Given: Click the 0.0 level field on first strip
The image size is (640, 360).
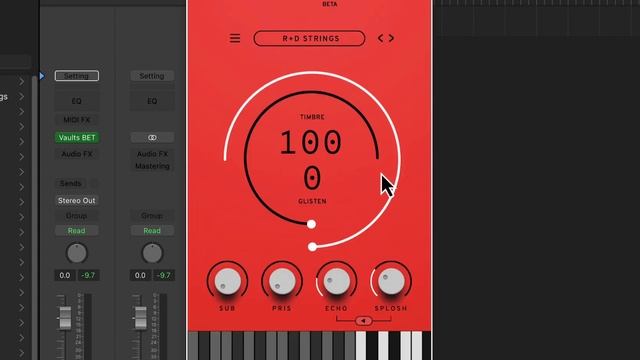Looking at the screenshot, I should [x=64, y=276].
